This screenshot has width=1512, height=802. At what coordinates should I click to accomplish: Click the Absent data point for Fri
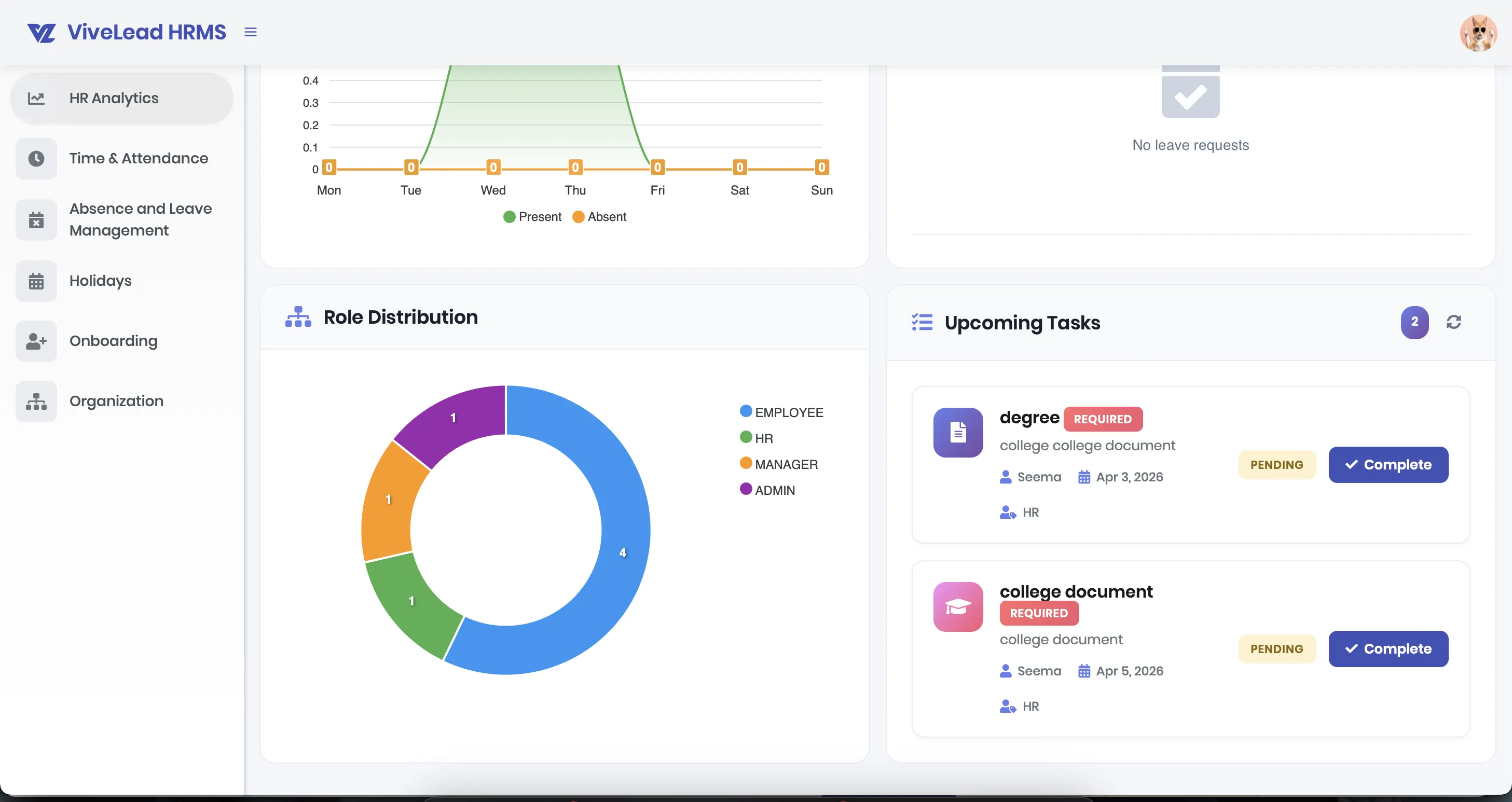coord(657,168)
